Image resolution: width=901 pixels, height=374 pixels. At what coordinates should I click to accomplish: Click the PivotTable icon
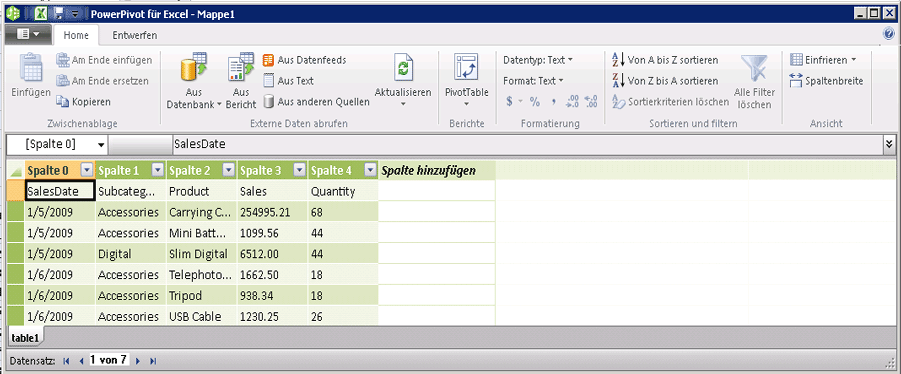466,68
